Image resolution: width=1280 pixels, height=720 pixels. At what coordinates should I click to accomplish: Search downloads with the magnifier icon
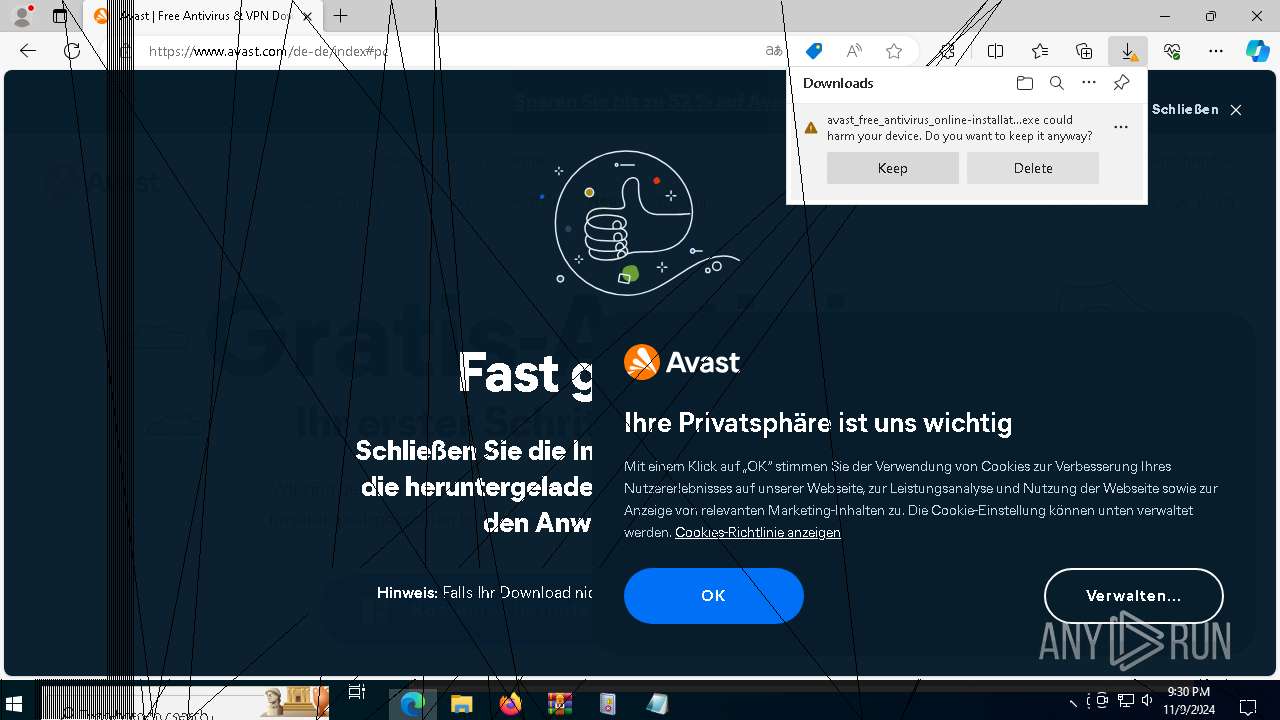[x=1056, y=83]
